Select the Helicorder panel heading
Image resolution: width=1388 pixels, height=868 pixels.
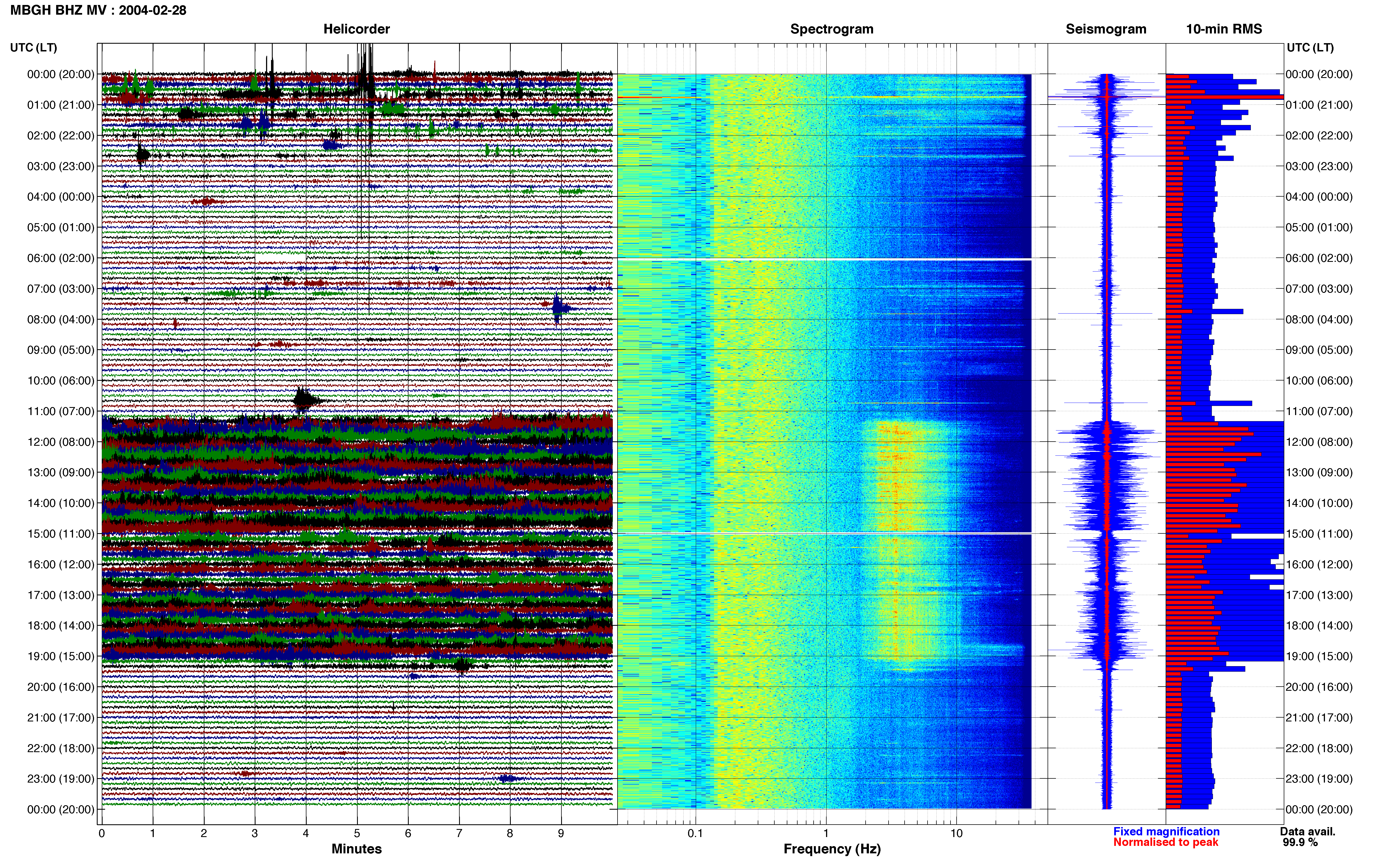coord(356,29)
